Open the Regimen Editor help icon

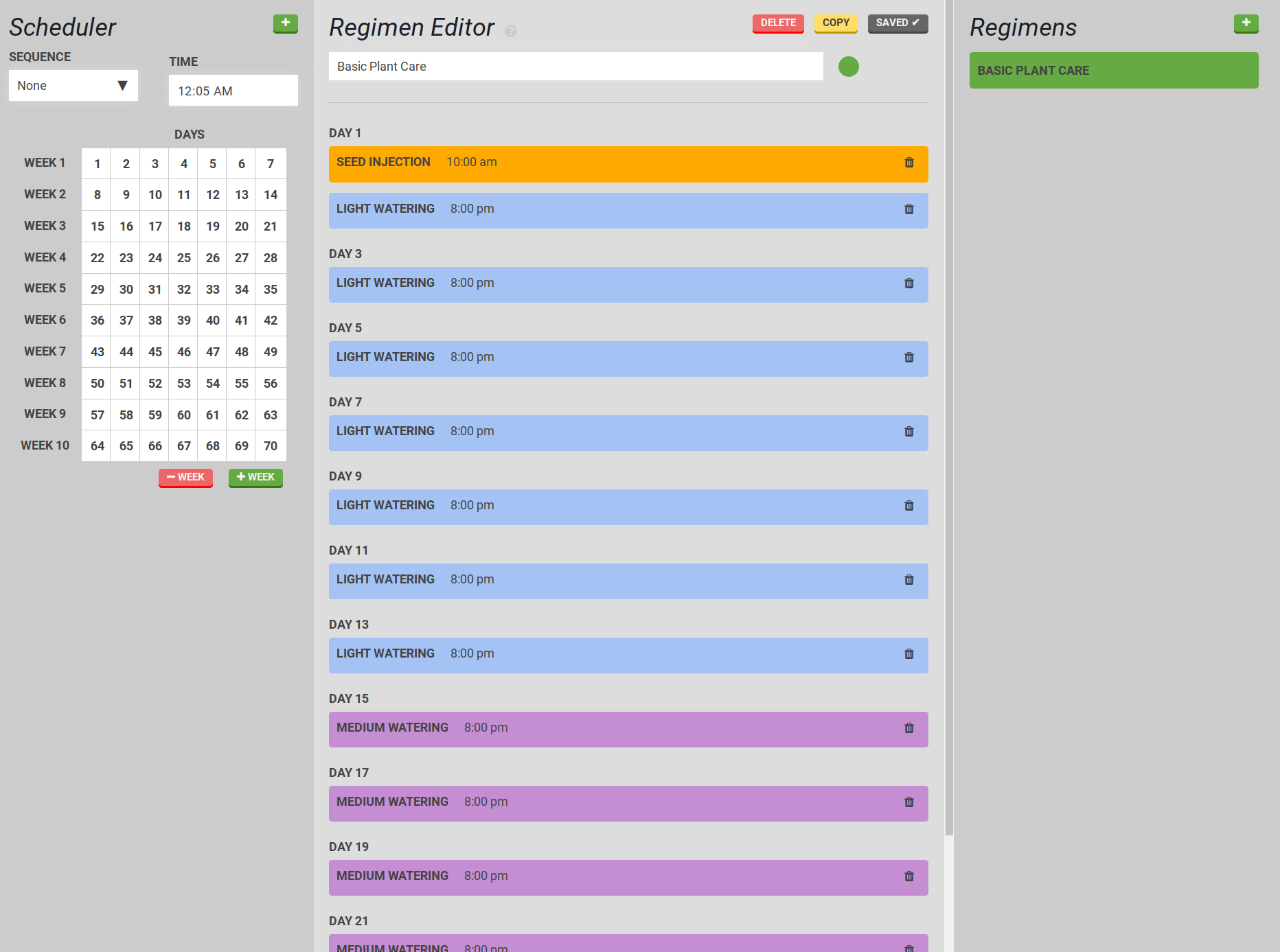(511, 31)
